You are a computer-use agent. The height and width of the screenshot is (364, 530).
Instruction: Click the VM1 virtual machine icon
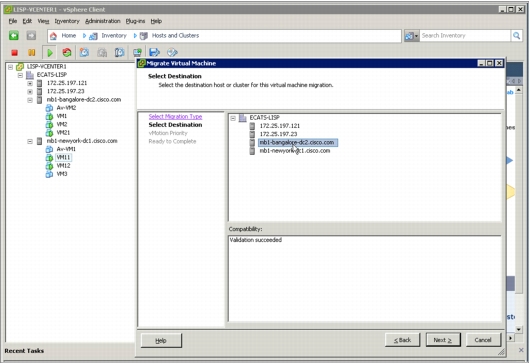click(49, 116)
